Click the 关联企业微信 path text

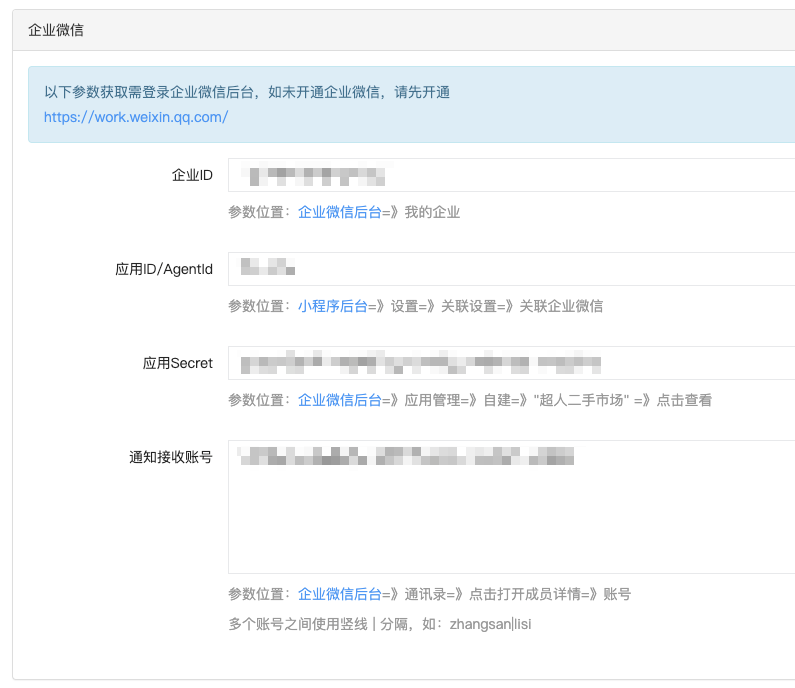561,306
